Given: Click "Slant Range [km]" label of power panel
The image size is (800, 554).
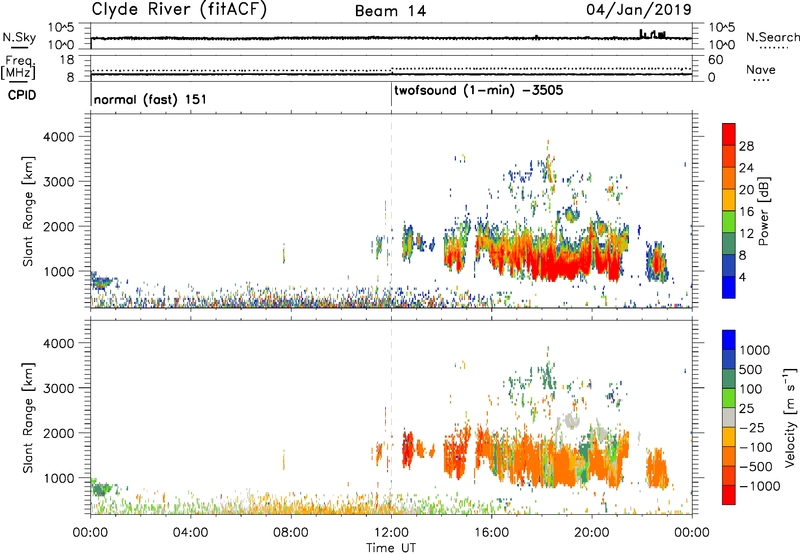Looking at the screenshot, I should 28,211.
